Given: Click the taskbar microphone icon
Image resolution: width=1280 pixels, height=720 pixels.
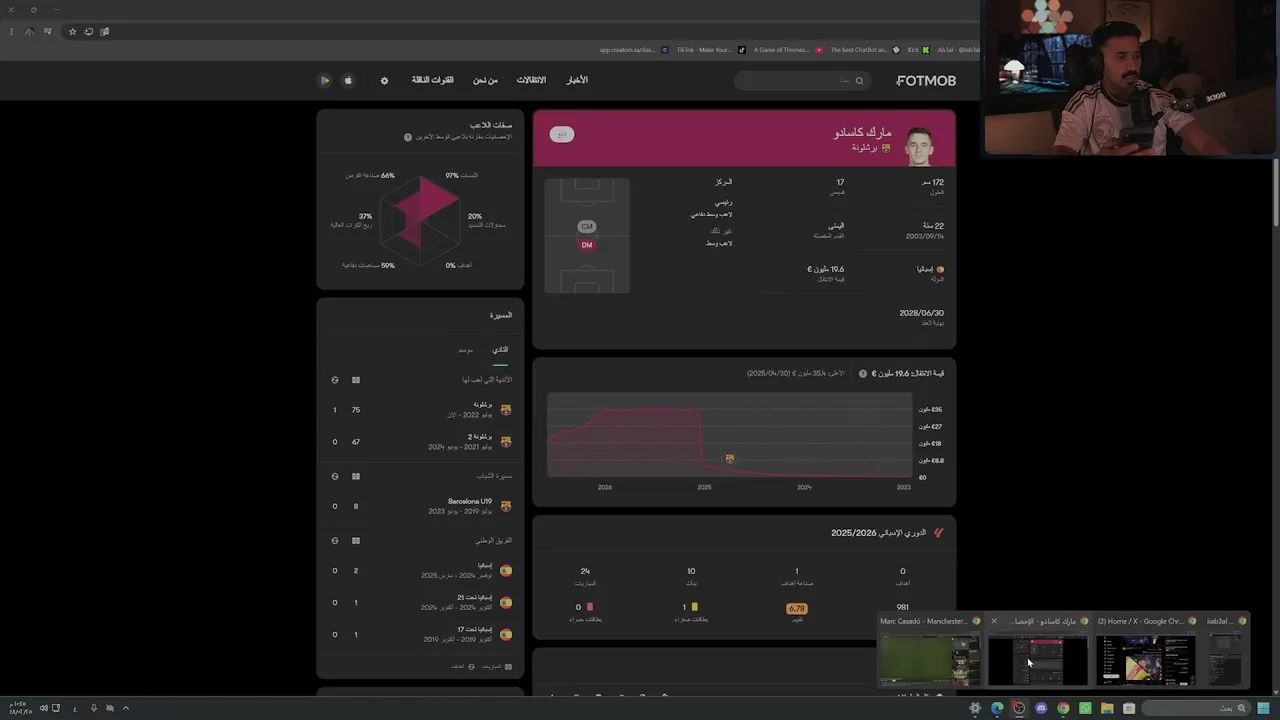Looking at the screenshot, I should pos(93,708).
